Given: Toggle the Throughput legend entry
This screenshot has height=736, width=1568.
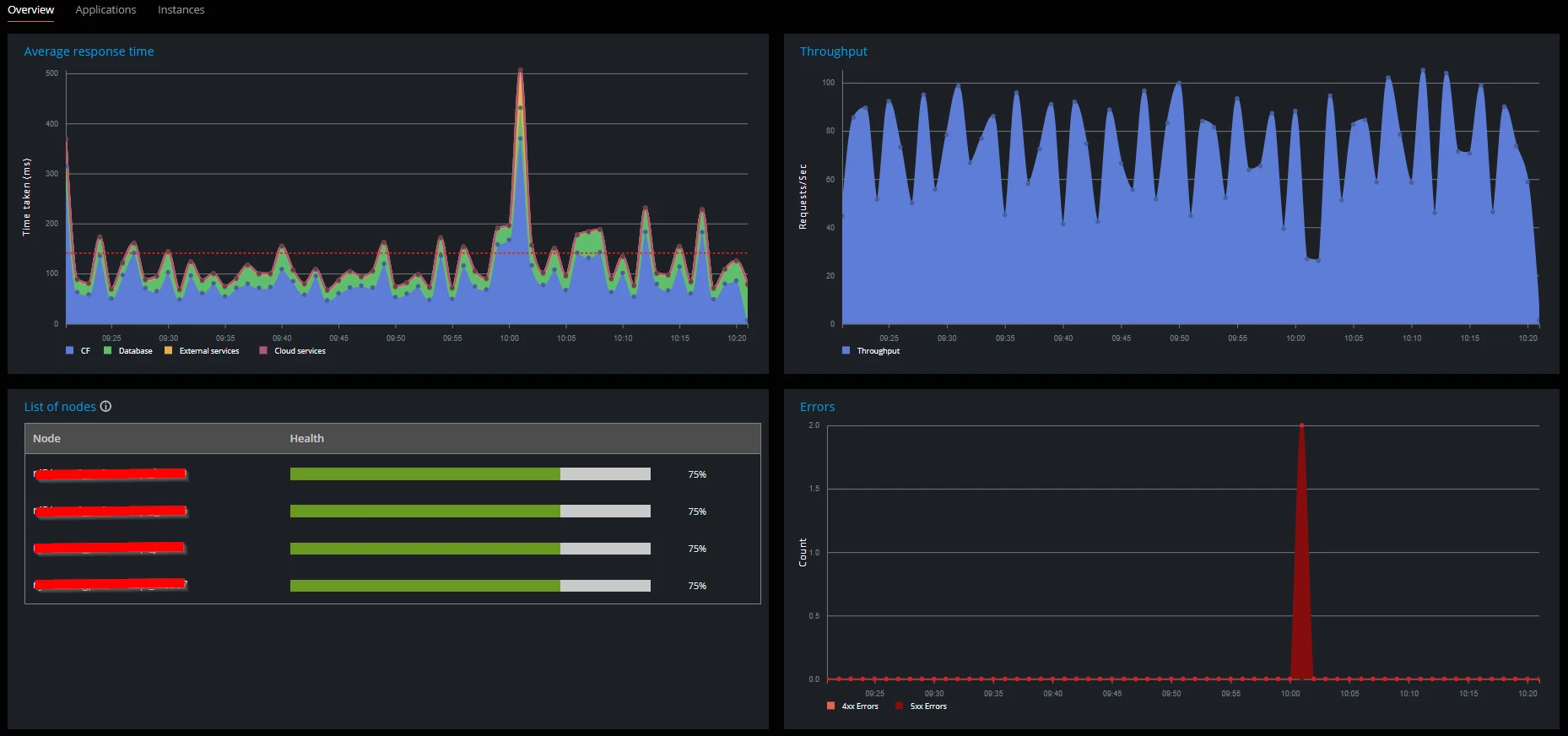Looking at the screenshot, I should coord(870,350).
